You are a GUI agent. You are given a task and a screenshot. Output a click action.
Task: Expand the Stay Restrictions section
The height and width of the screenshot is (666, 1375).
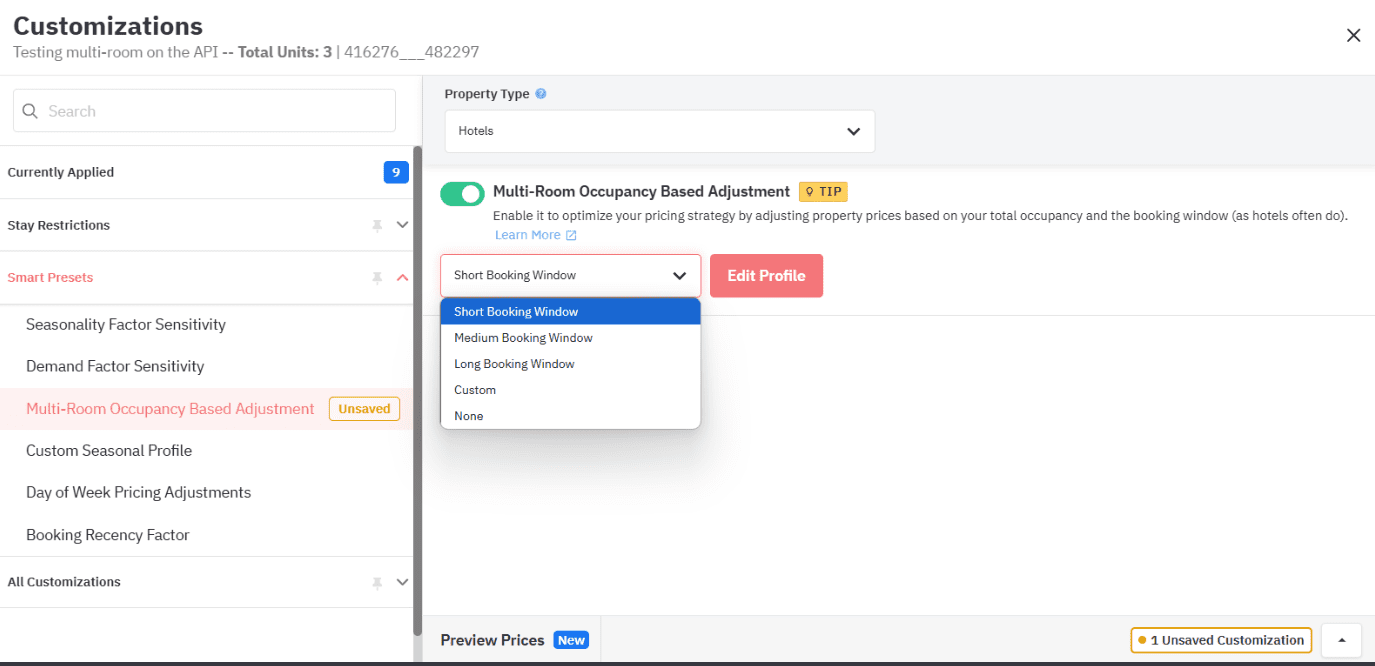coord(404,225)
